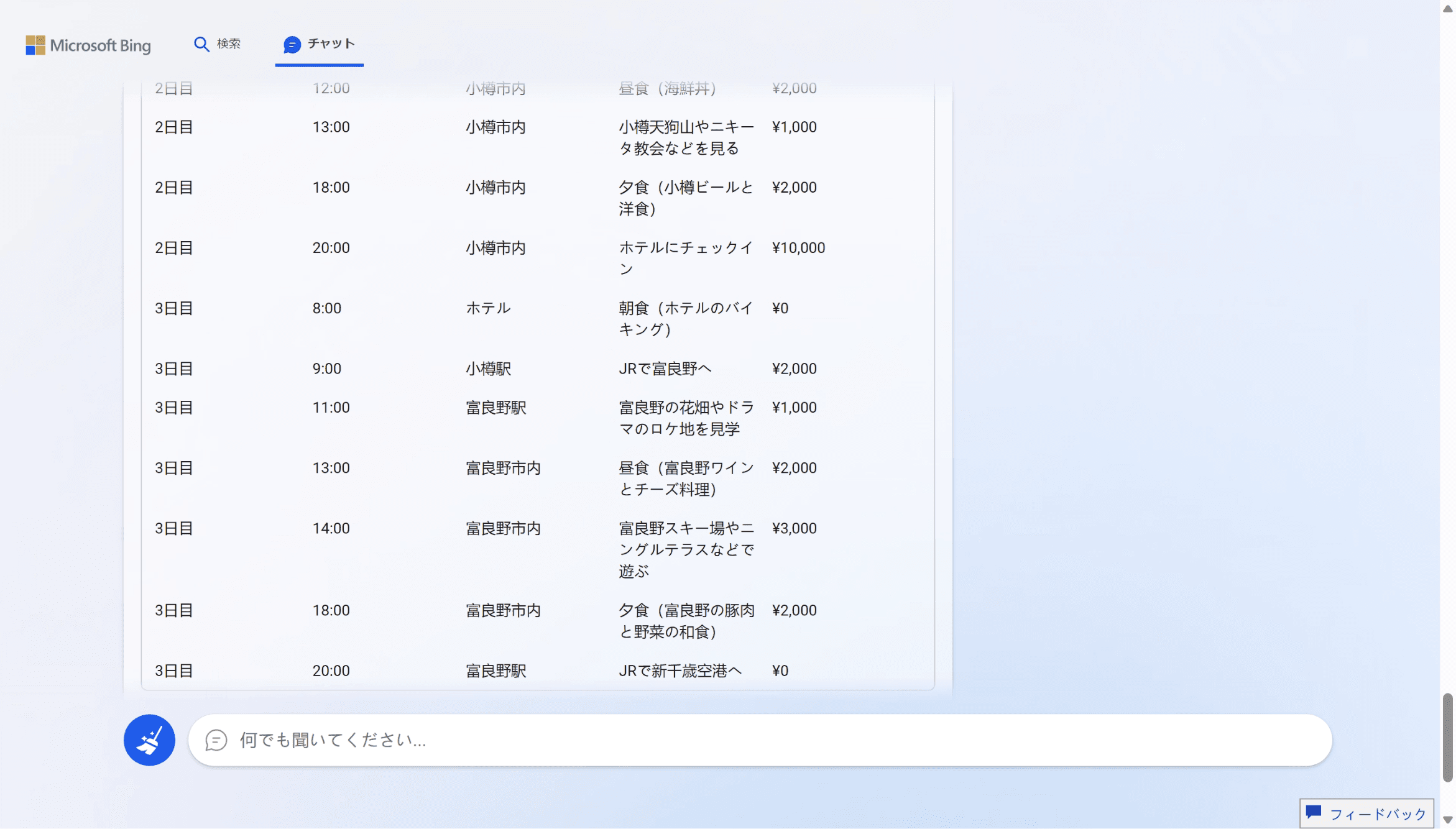1456x829 pixels.
Task: Click the 14:00 time cell
Action: point(331,528)
